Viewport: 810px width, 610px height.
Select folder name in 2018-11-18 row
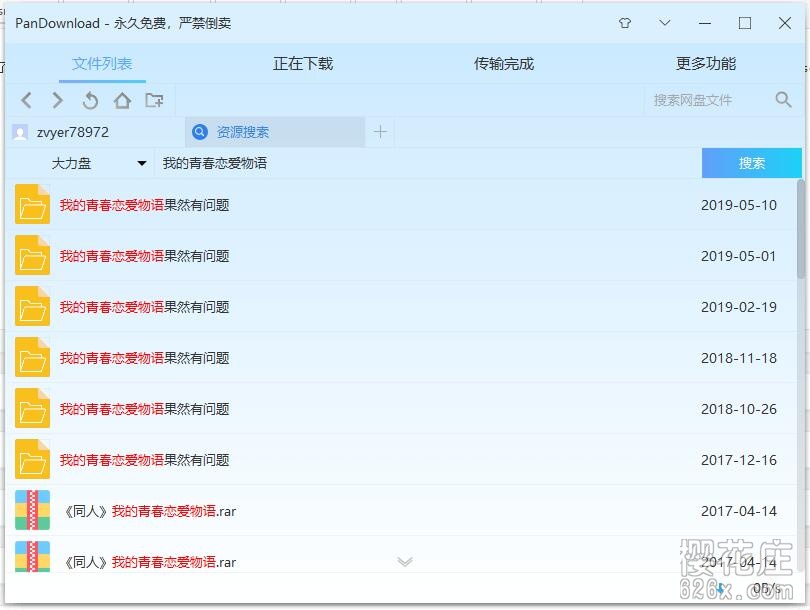point(144,358)
